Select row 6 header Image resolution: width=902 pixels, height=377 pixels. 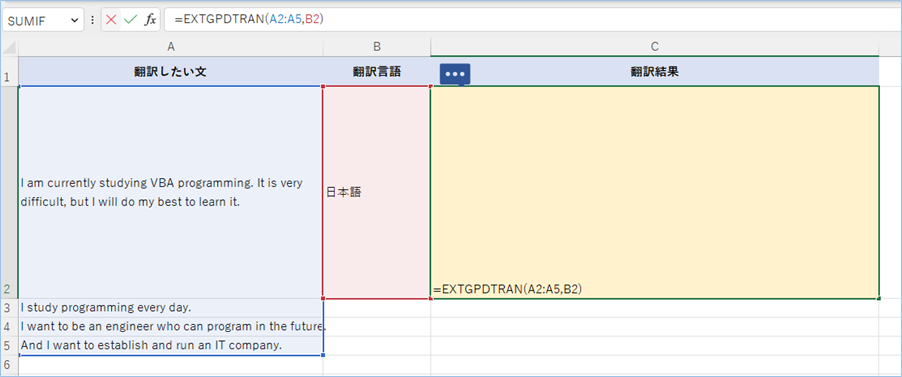(x=9, y=365)
